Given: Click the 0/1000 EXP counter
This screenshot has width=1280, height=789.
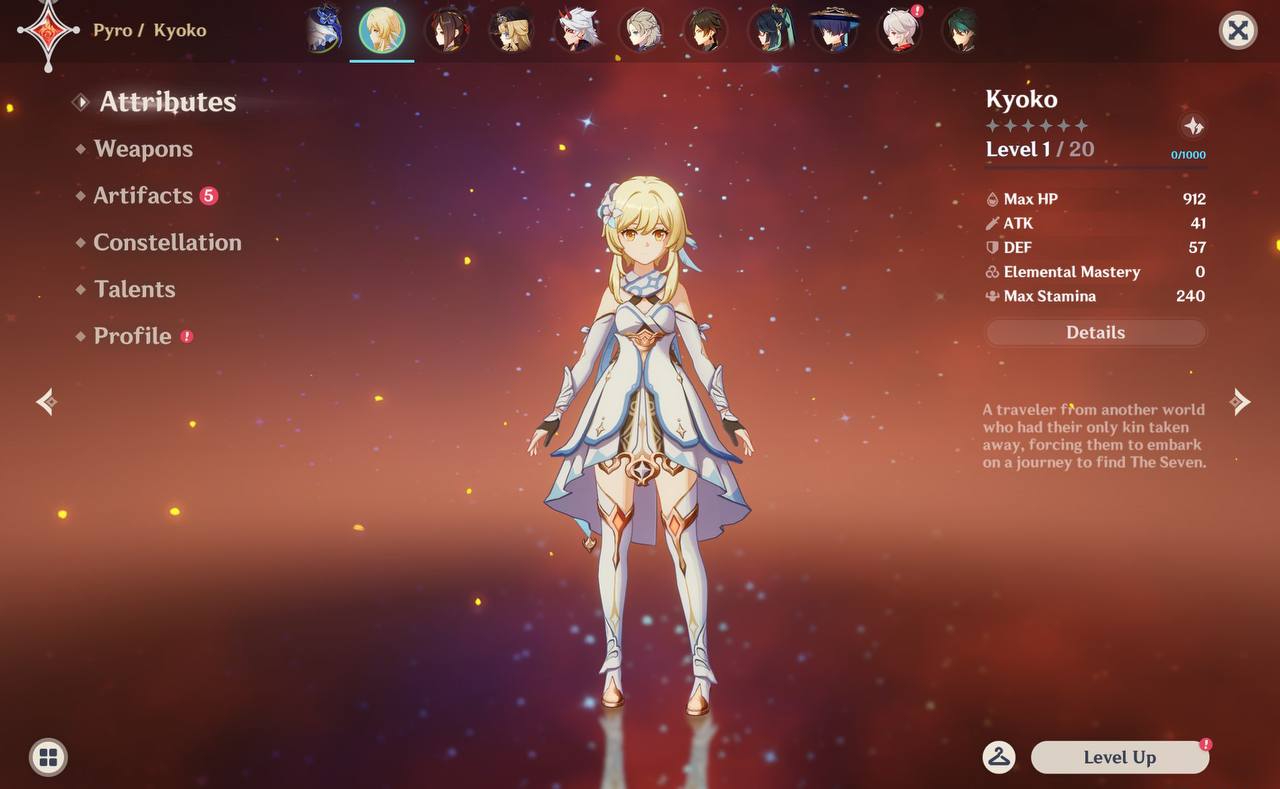Looking at the screenshot, I should [1188, 155].
